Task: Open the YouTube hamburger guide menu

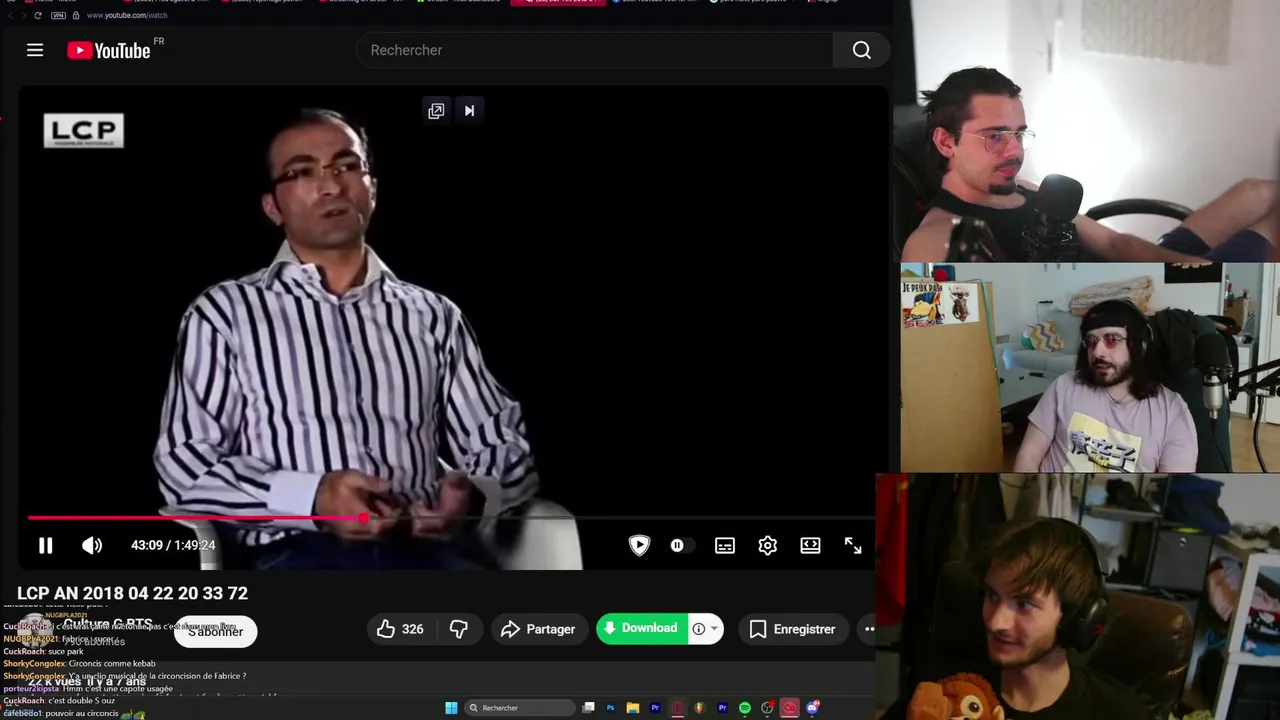Action: (35, 50)
